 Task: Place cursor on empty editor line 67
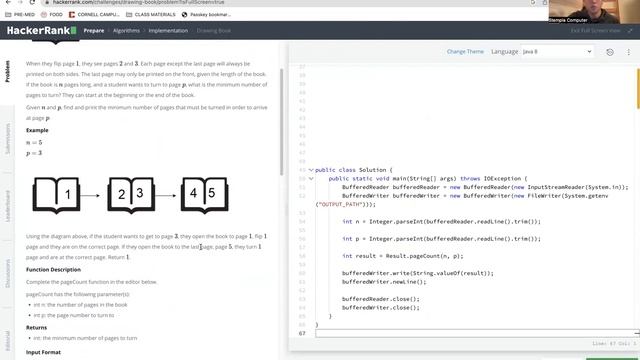[476, 333]
